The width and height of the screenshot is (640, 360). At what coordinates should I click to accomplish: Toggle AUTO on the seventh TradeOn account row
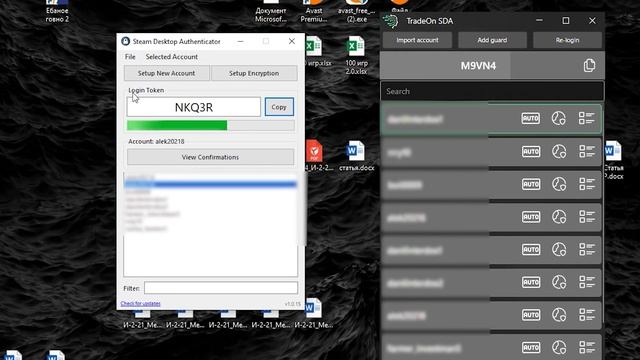pyautogui.click(x=531, y=315)
